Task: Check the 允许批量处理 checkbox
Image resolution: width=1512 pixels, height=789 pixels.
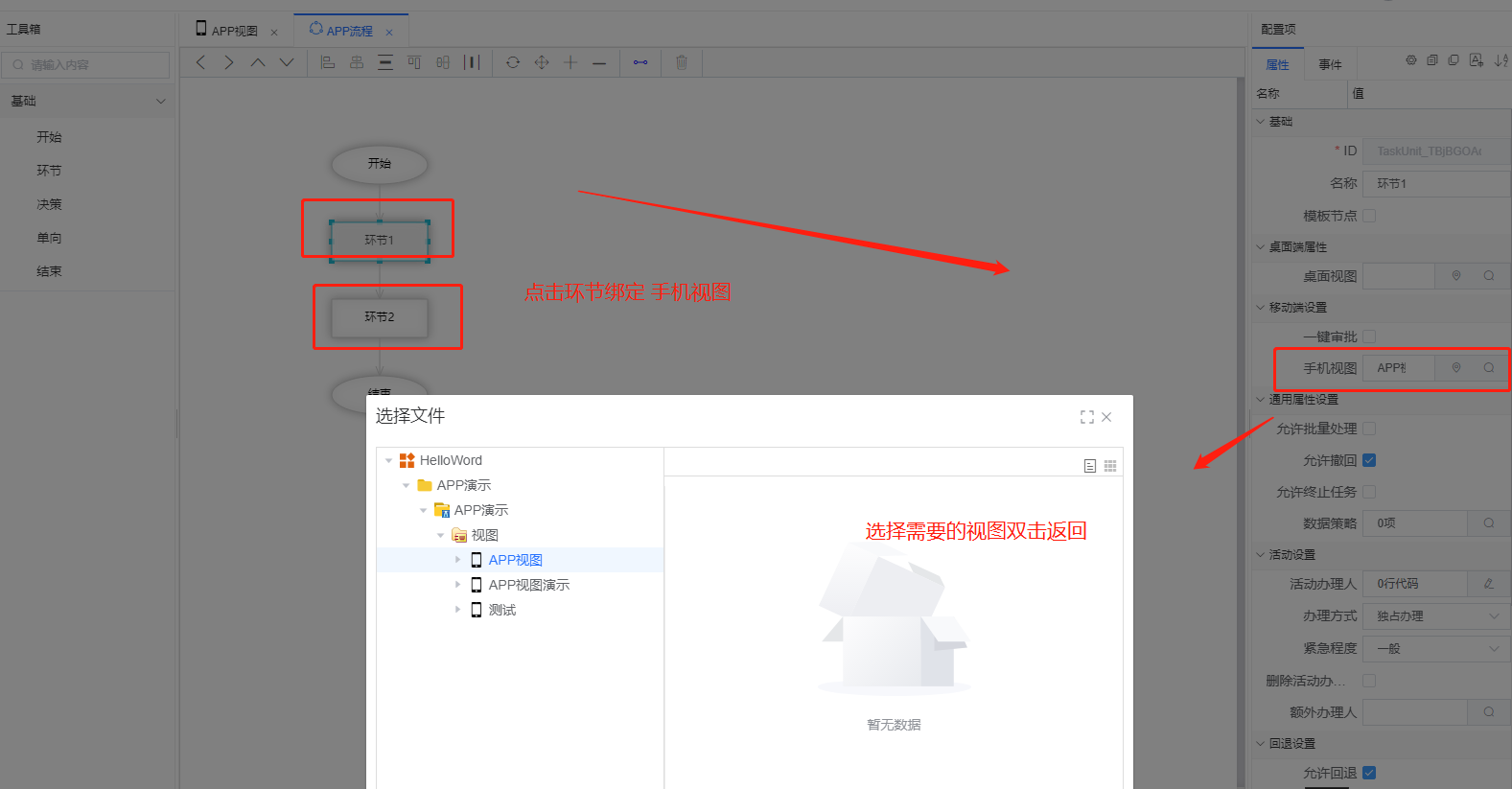Action: [1369, 429]
